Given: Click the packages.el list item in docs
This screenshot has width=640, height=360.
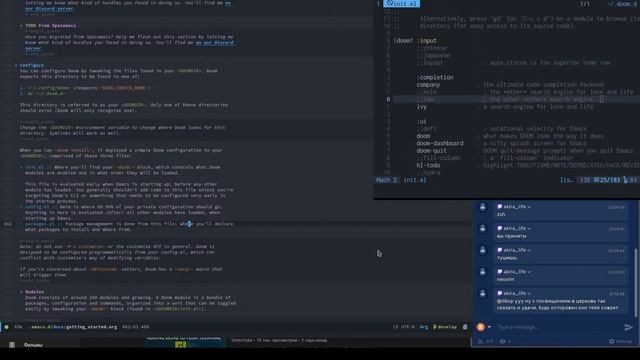Looking at the screenshot, I should (40, 224).
